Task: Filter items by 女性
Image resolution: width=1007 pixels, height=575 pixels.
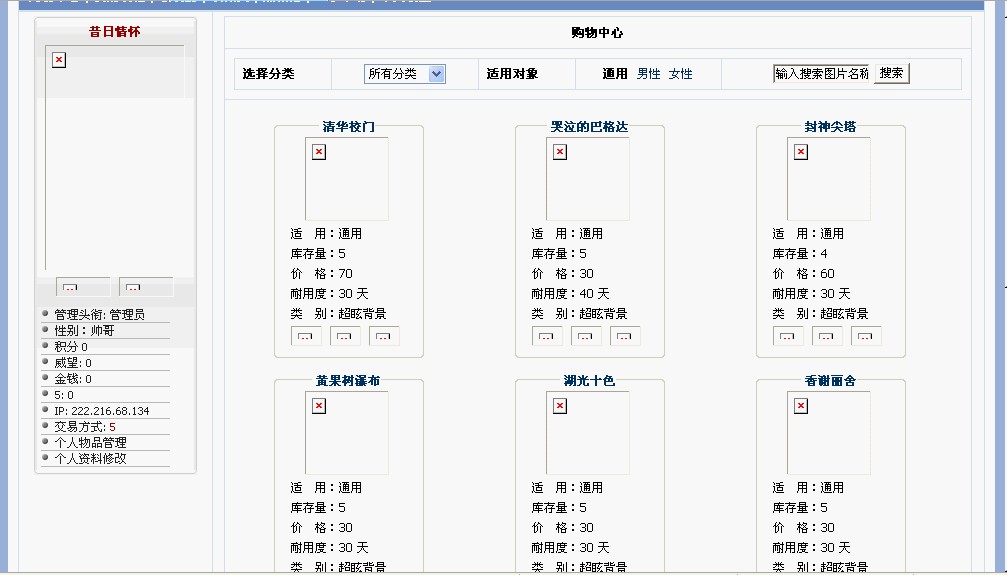Action: click(680, 74)
